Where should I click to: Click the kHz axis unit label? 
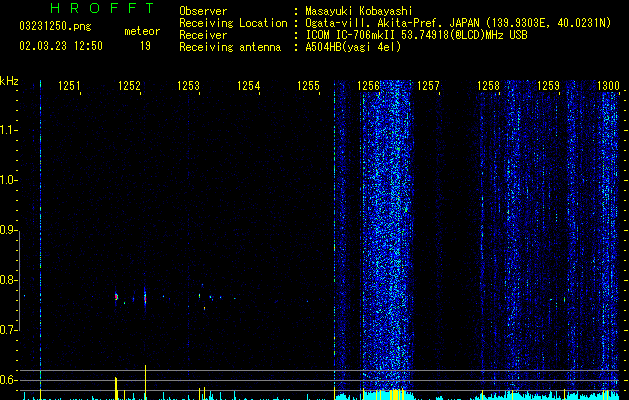click(9, 81)
